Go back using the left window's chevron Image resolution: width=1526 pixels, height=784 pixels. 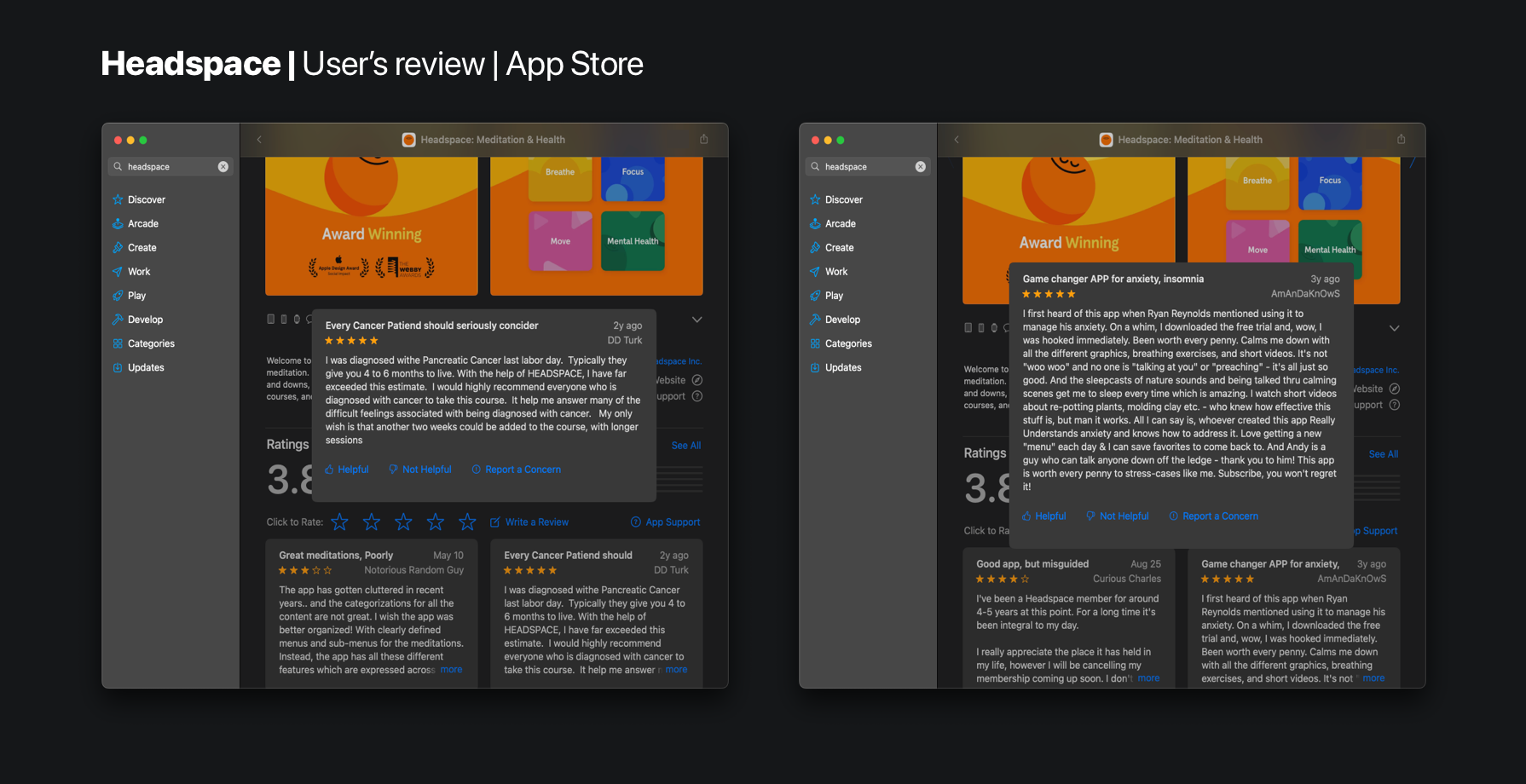coord(259,139)
